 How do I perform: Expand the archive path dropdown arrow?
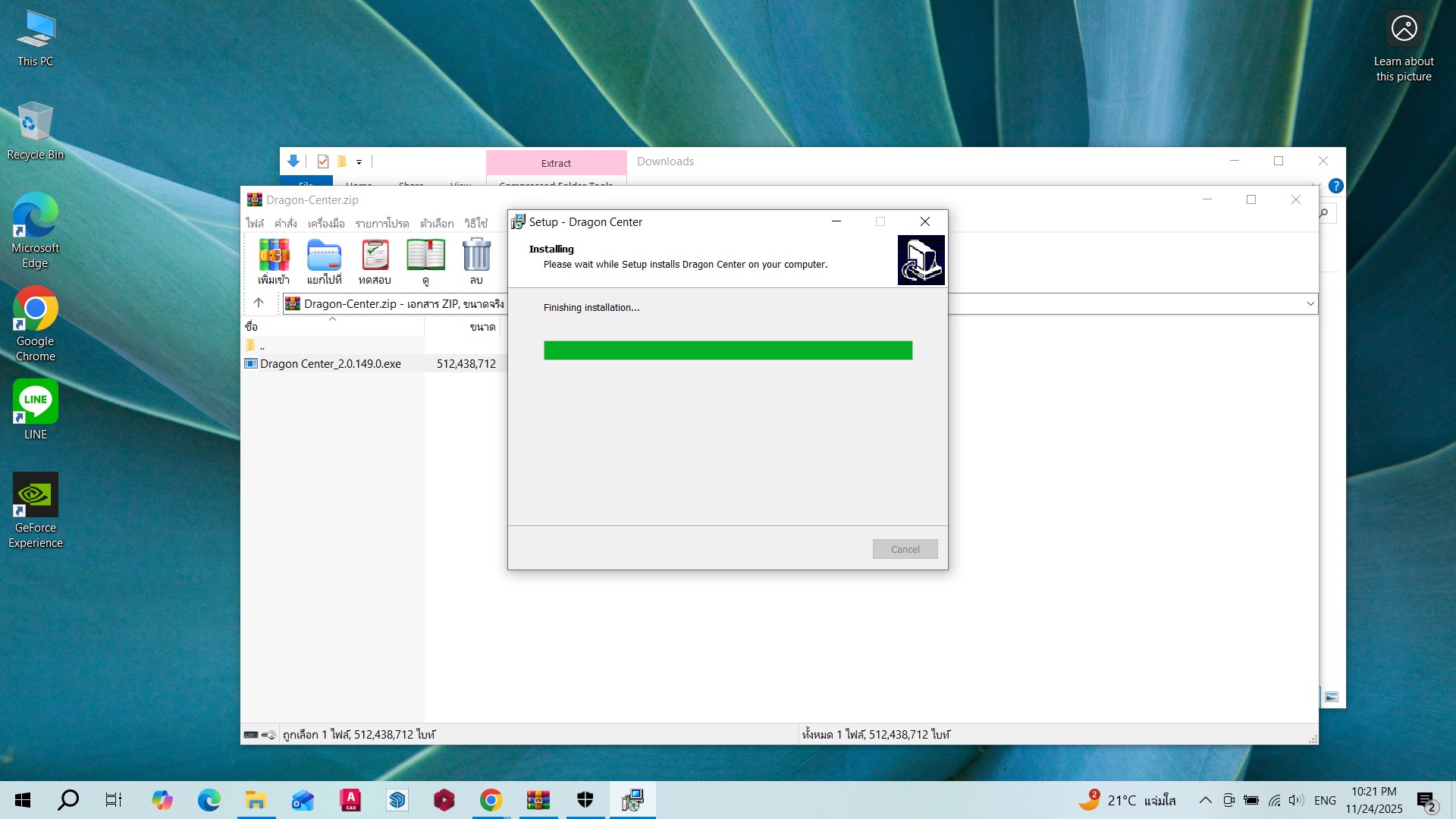tap(1310, 304)
